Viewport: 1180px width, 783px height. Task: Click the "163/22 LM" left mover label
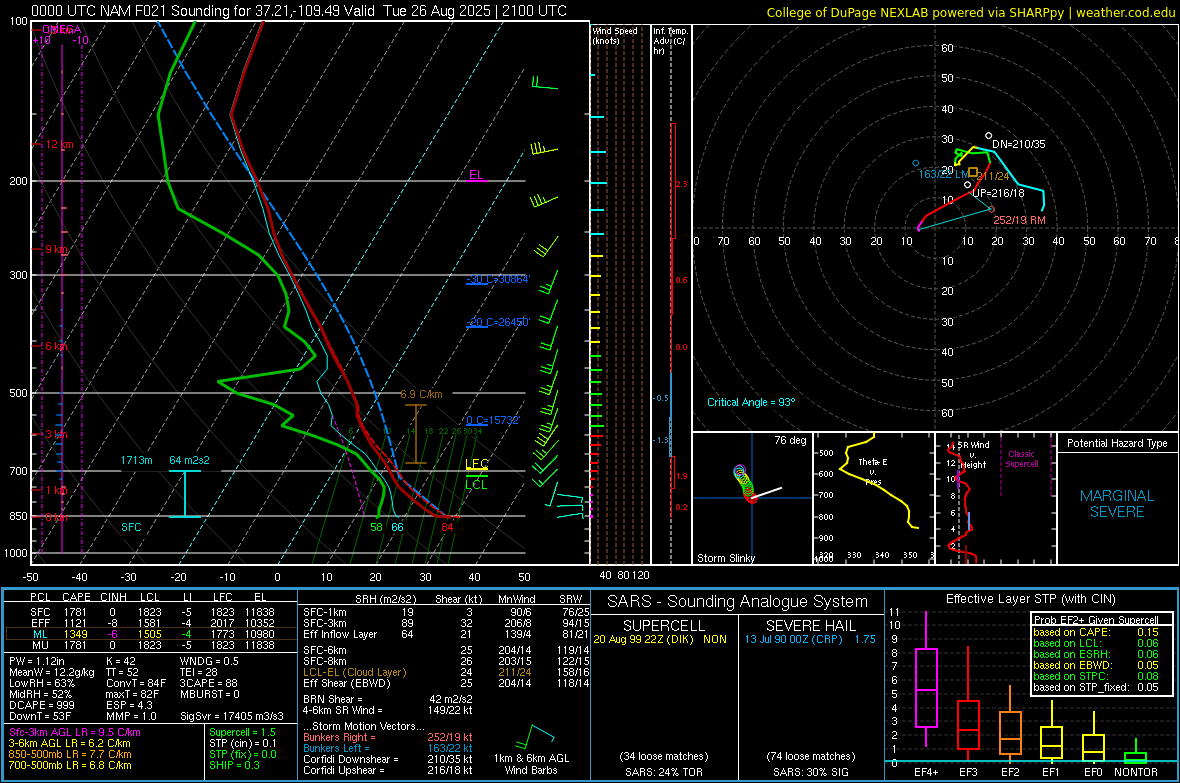pos(944,174)
